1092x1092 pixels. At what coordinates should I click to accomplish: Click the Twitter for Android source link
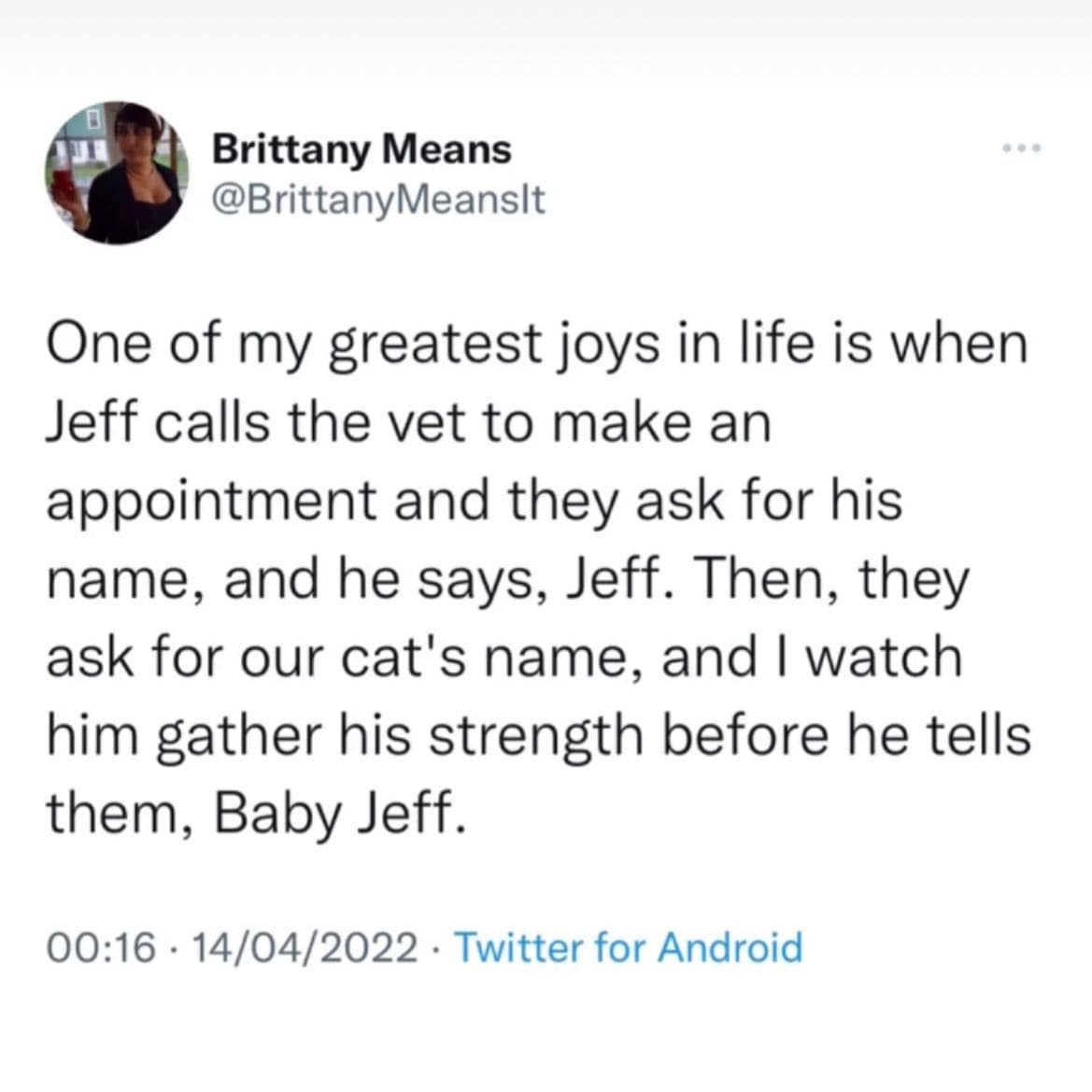(x=628, y=948)
